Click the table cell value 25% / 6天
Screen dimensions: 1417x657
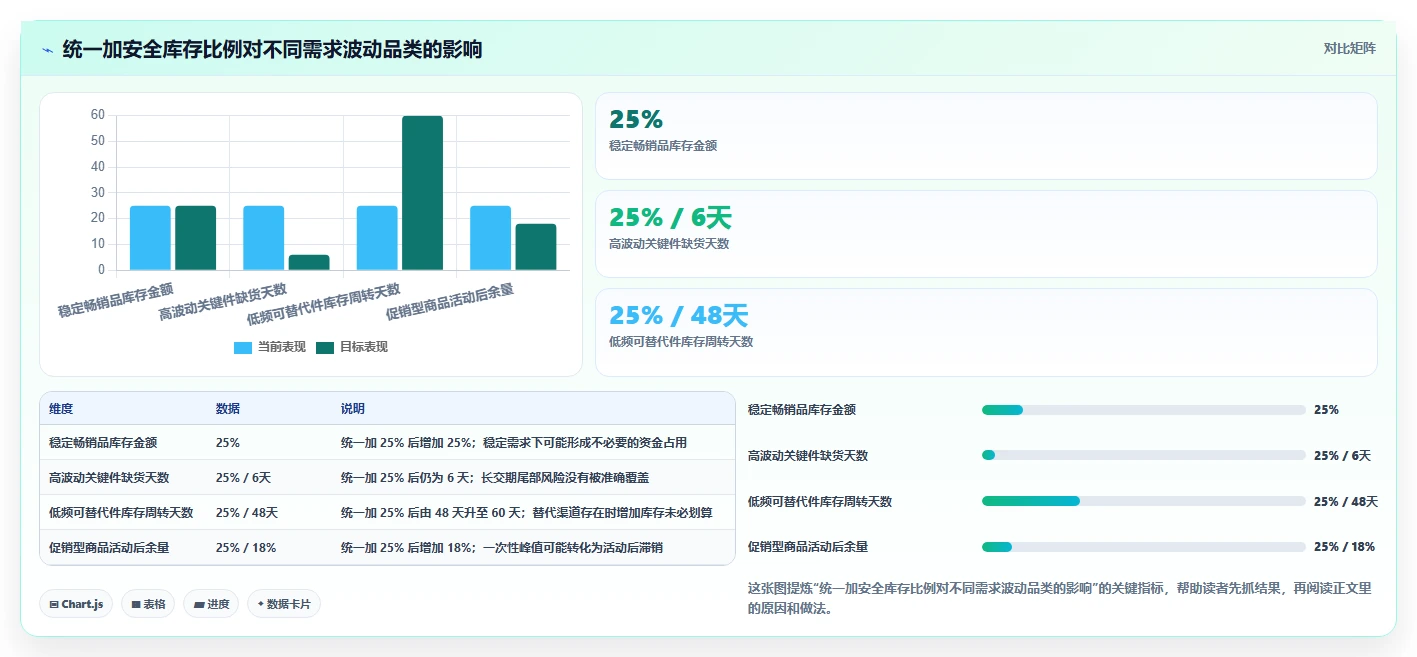[x=243, y=478]
